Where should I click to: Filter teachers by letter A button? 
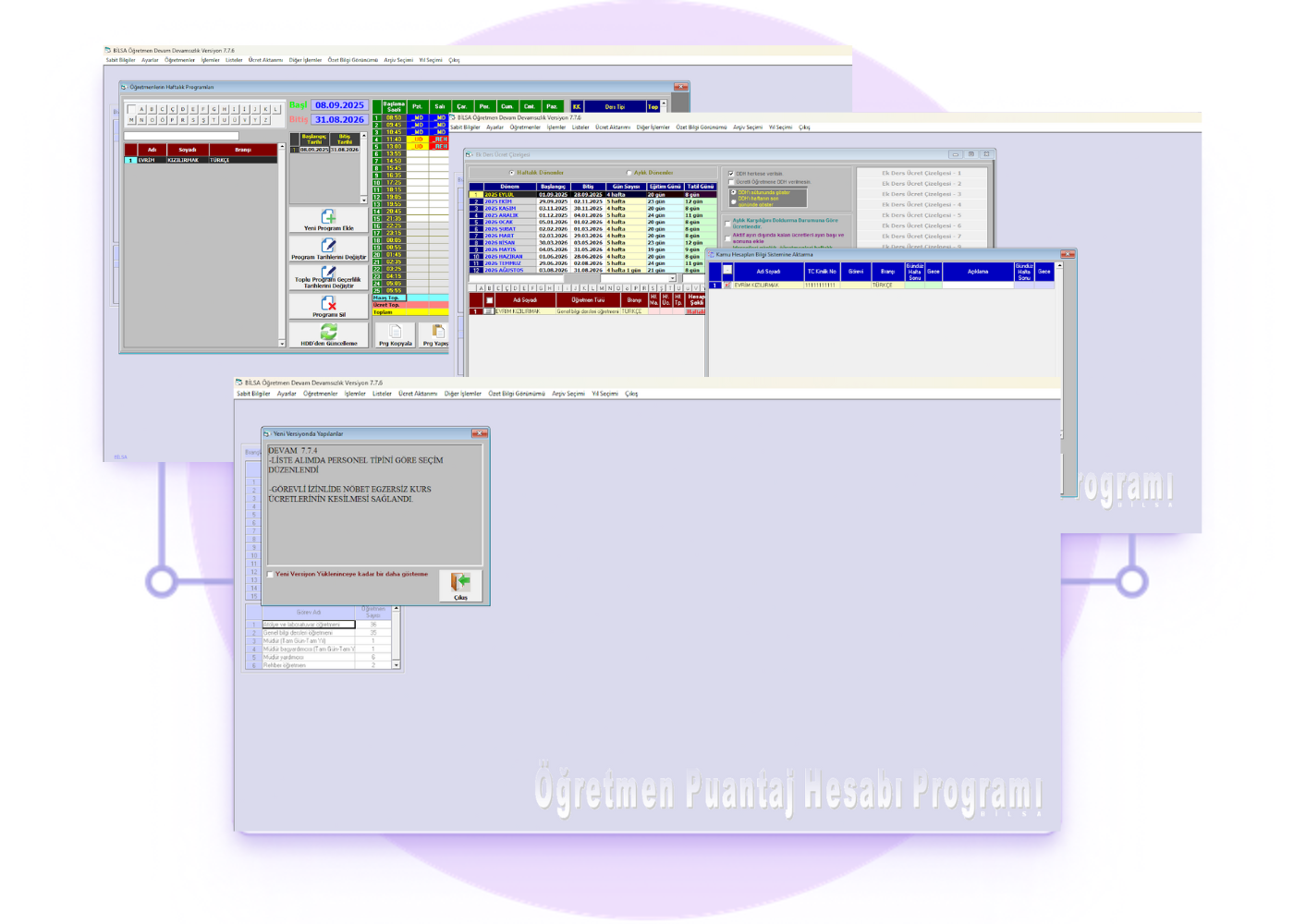[x=141, y=109]
